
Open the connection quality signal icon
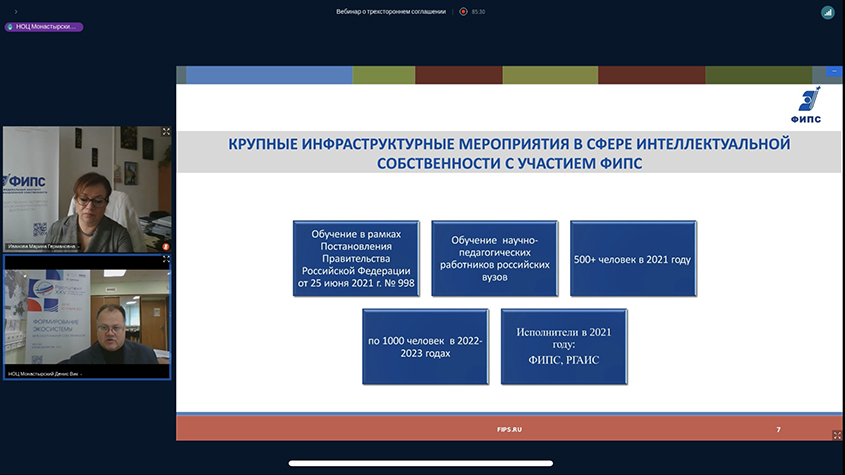click(827, 12)
